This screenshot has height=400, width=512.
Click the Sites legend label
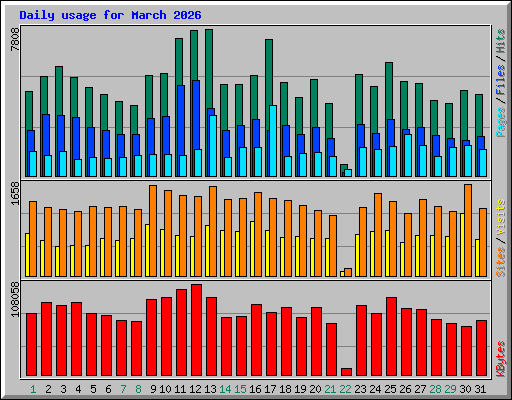500,262
